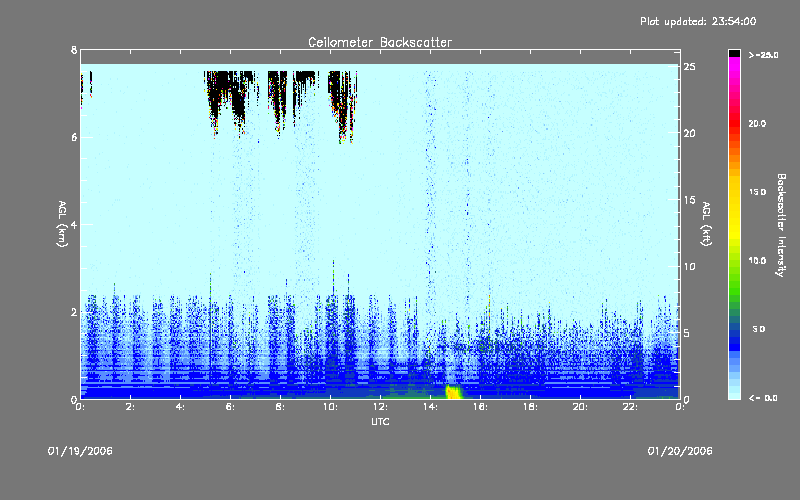Select the '10:' UTC hour tick
800x500 pixels.
coord(331,407)
